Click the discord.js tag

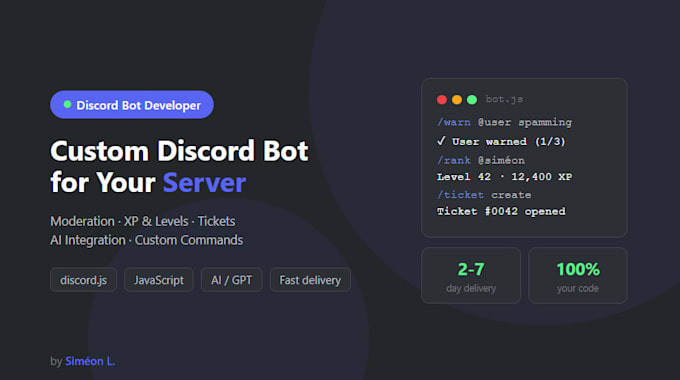[x=83, y=280]
